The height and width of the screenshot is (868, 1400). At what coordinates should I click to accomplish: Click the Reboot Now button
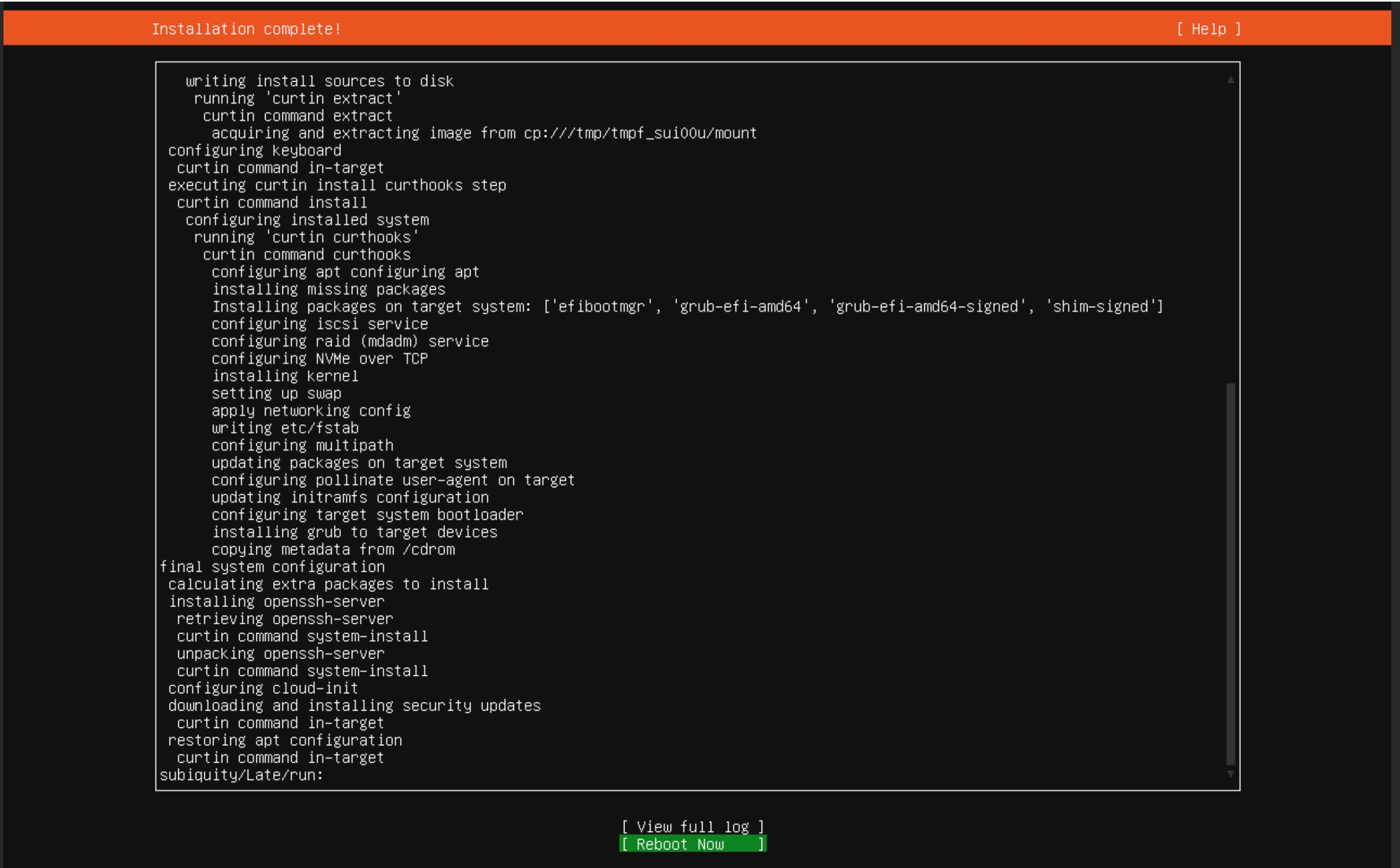coord(692,844)
